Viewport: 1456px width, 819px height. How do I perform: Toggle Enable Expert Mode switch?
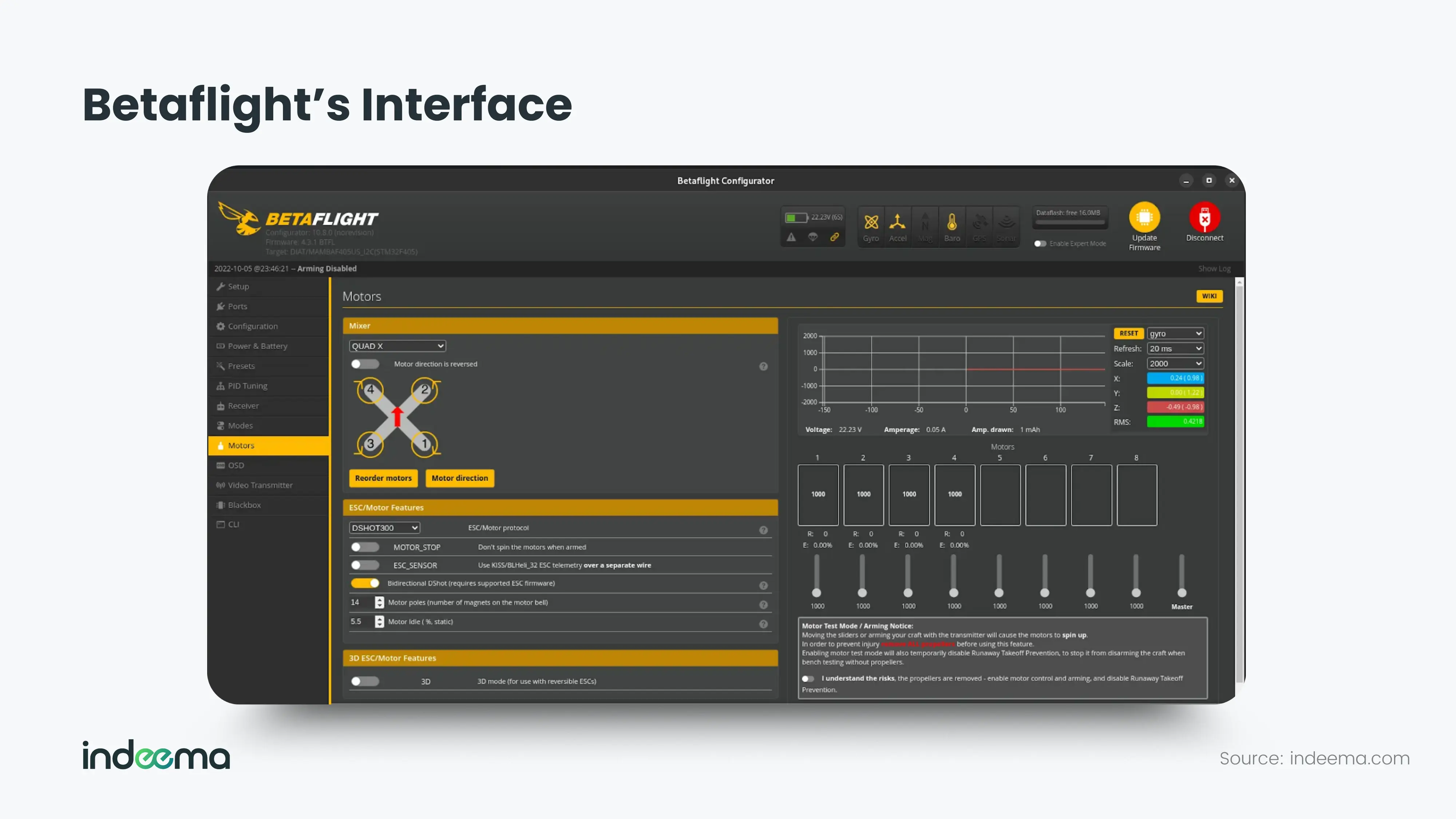(x=1040, y=244)
